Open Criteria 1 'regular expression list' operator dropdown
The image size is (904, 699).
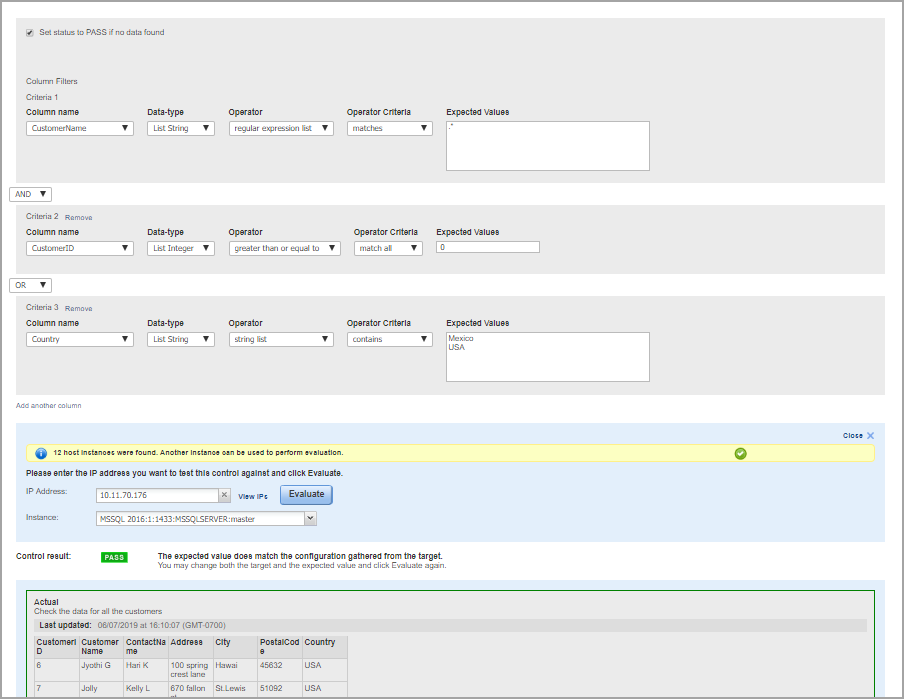281,128
